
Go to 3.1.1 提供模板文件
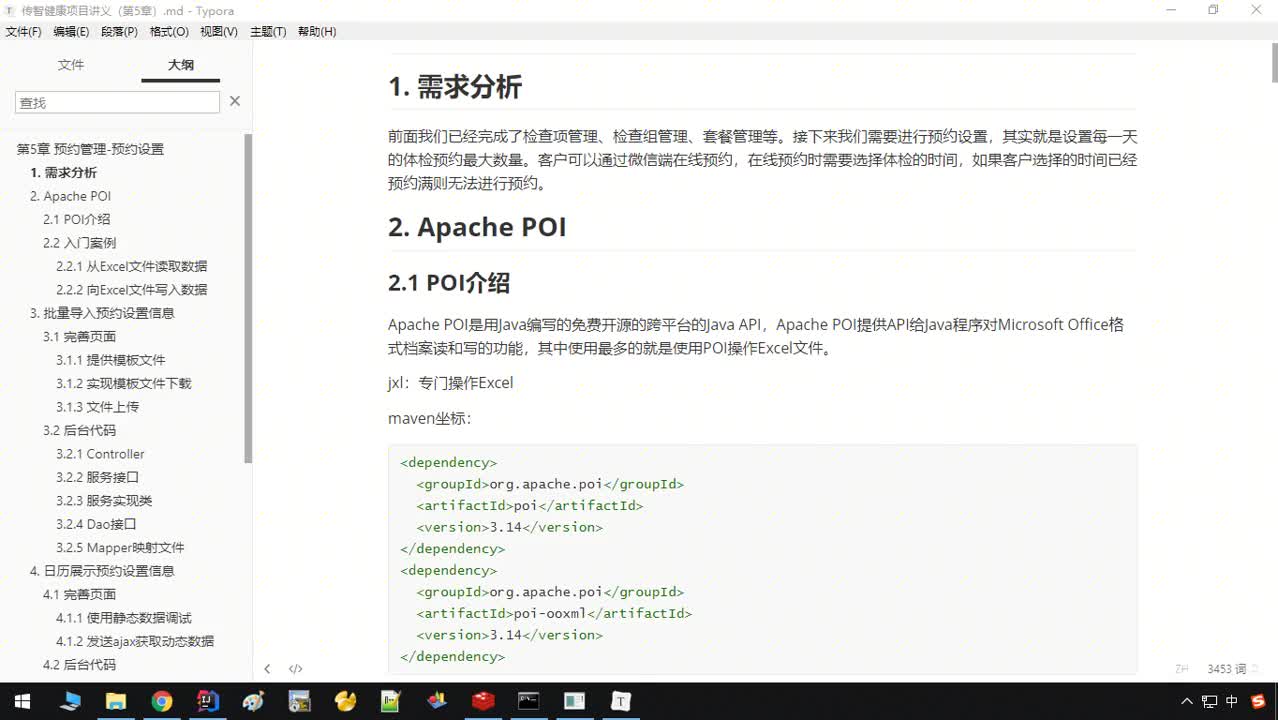tap(110, 360)
